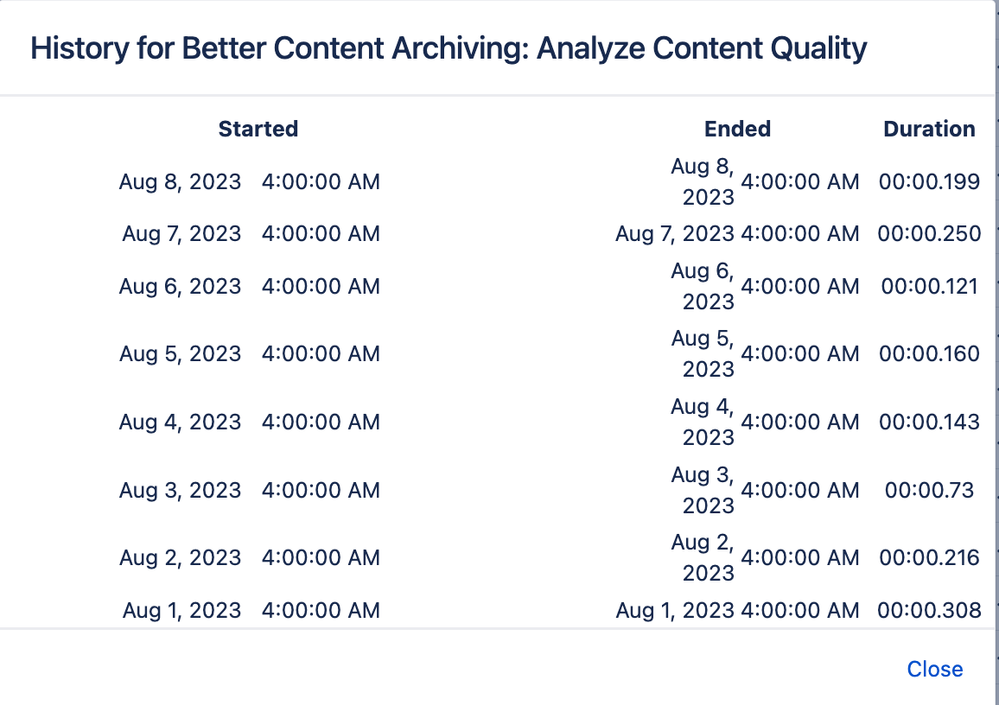Click the duration value 00:00.199
Viewport: 999px width, 705px height.
(x=929, y=181)
